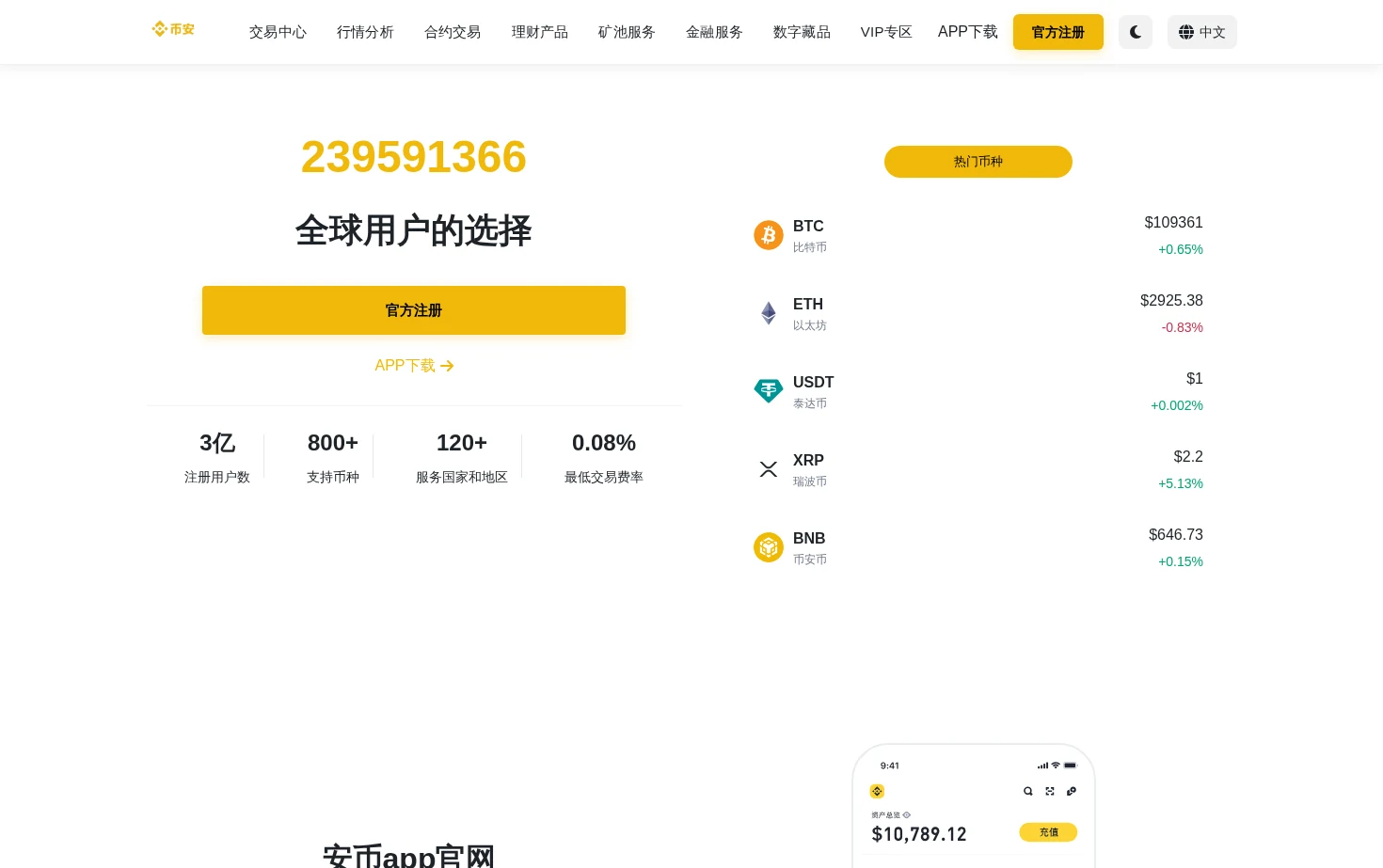Click the link icon in phone mockup
Image resolution: width=1383 pixels, height=868 pixels.
pyautogui.click(x=1072, y=792)
